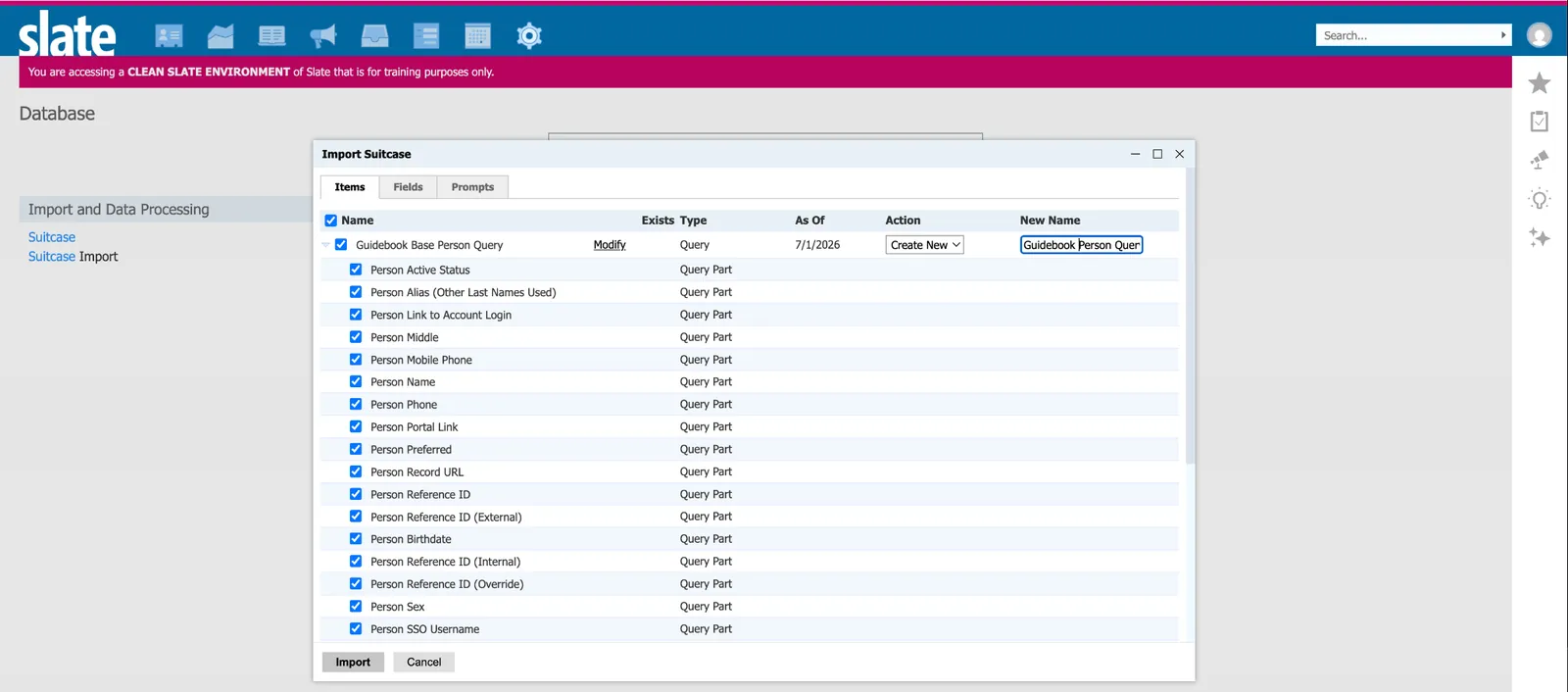Viewport: 1568px width, 692px height.
Task: Open the Reader (laptop) icon in top navigation
Action: 271,36
